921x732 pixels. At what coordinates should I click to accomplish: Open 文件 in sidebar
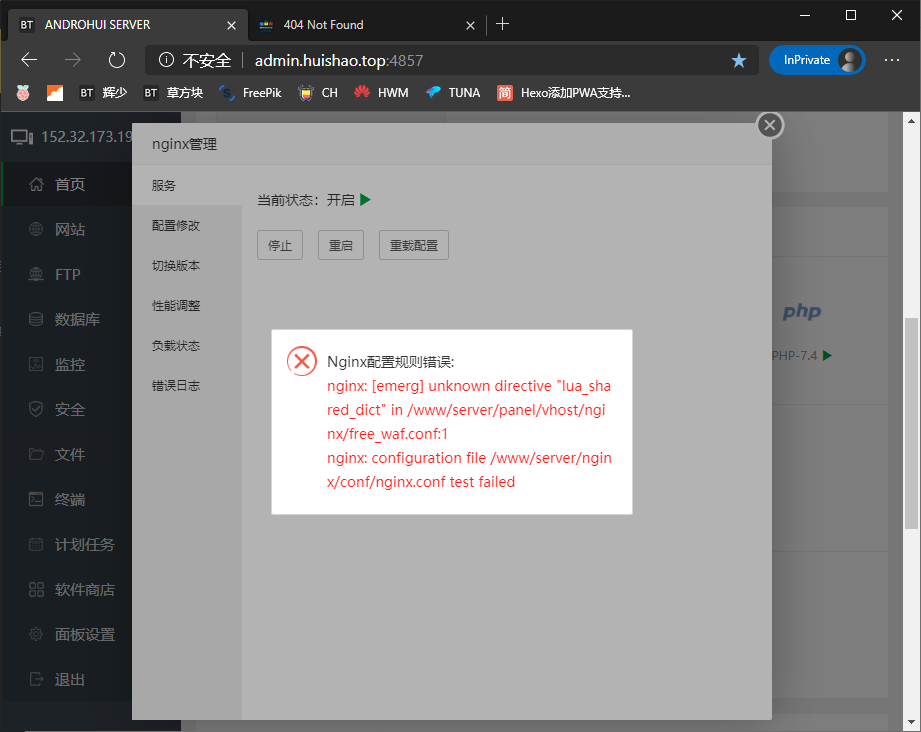coord(67,455)
